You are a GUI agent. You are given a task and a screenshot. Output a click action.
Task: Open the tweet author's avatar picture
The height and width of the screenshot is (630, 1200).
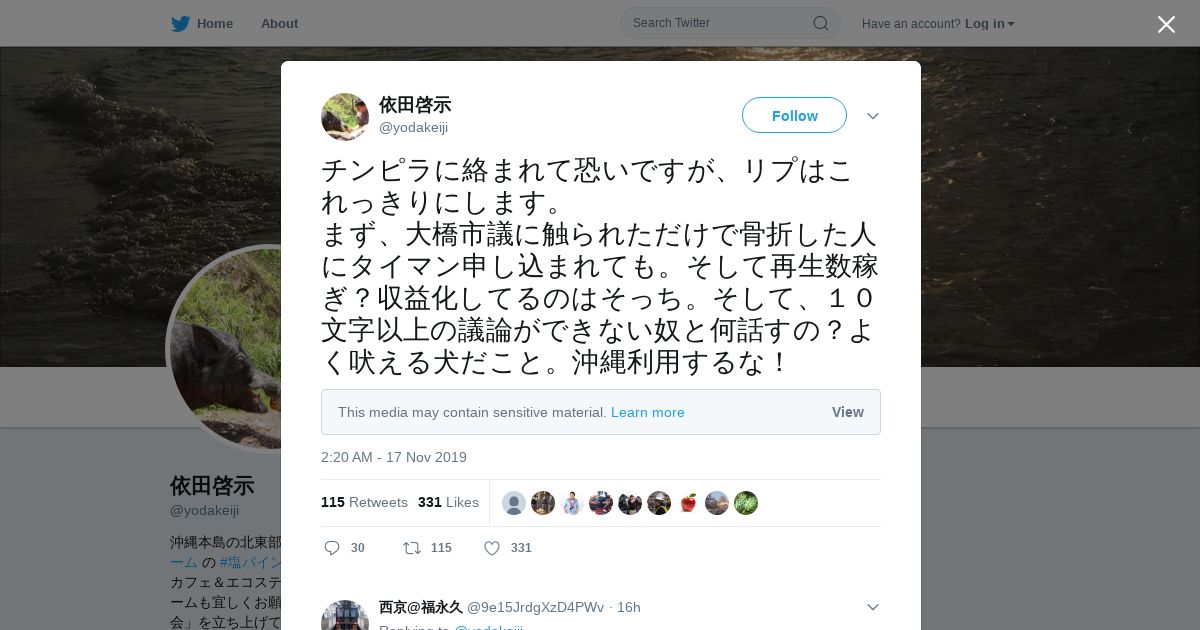click(x=345, y=117)
